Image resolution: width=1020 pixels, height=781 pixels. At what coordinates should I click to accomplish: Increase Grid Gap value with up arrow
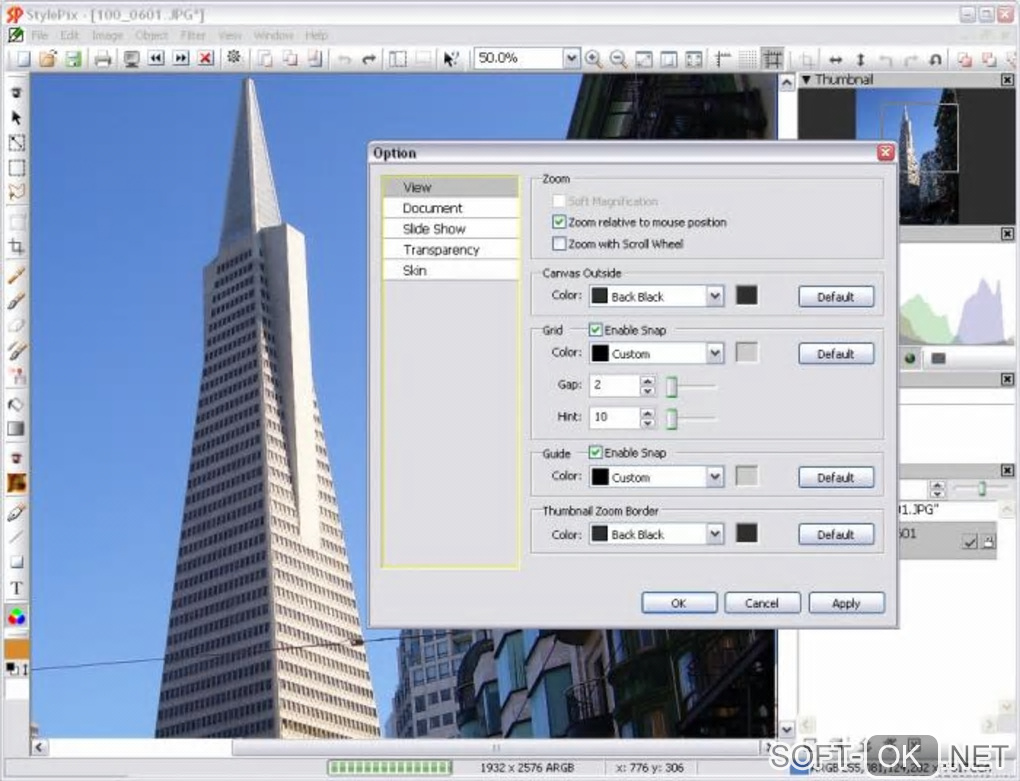click(647, 380)
